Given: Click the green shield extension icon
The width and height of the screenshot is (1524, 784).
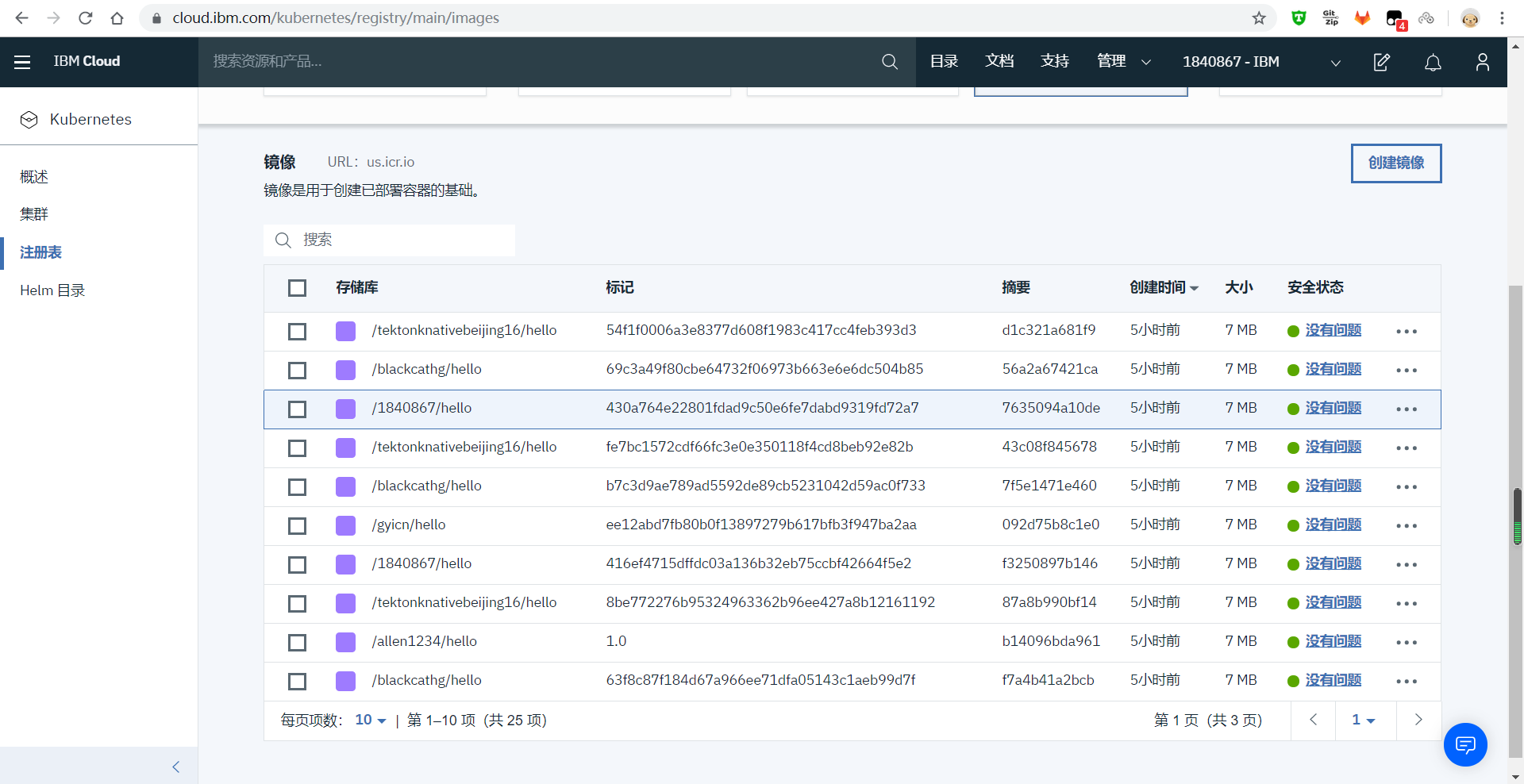Looking at the screenshot, I should coord(1299,17).
